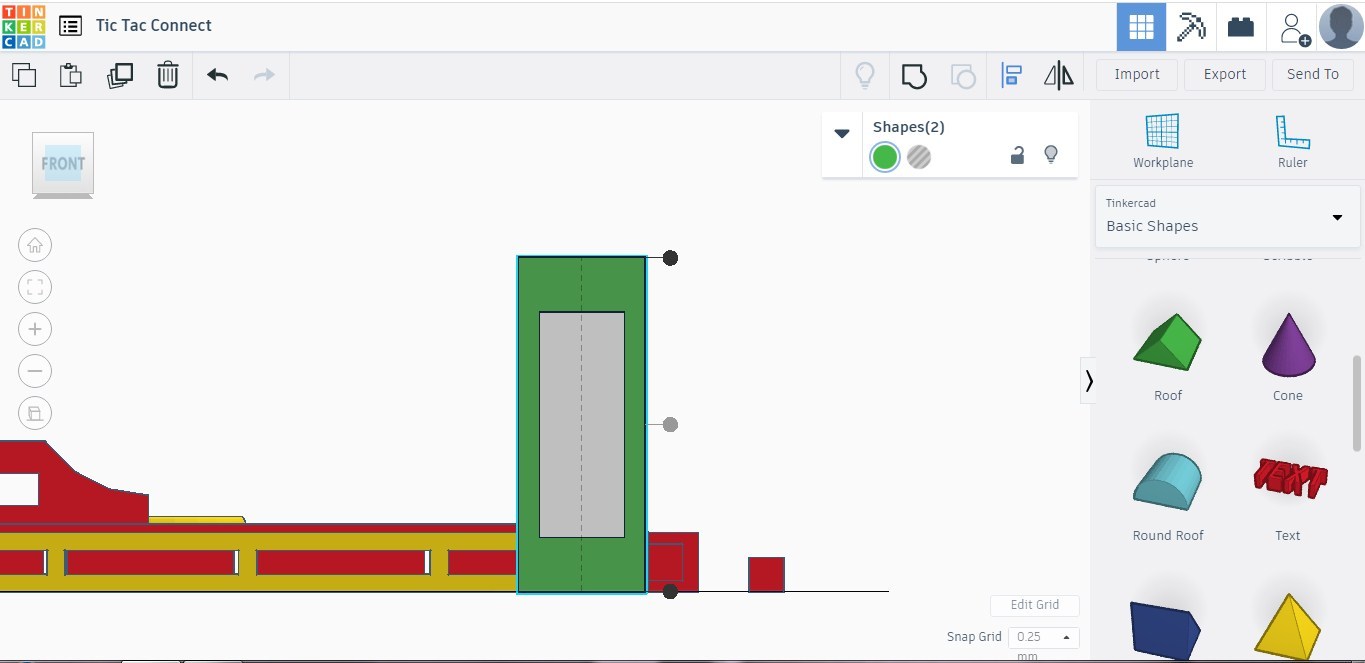
Task: Duplicate and repeat the selection
Action: pyautogui.click(x=119, y=75)
